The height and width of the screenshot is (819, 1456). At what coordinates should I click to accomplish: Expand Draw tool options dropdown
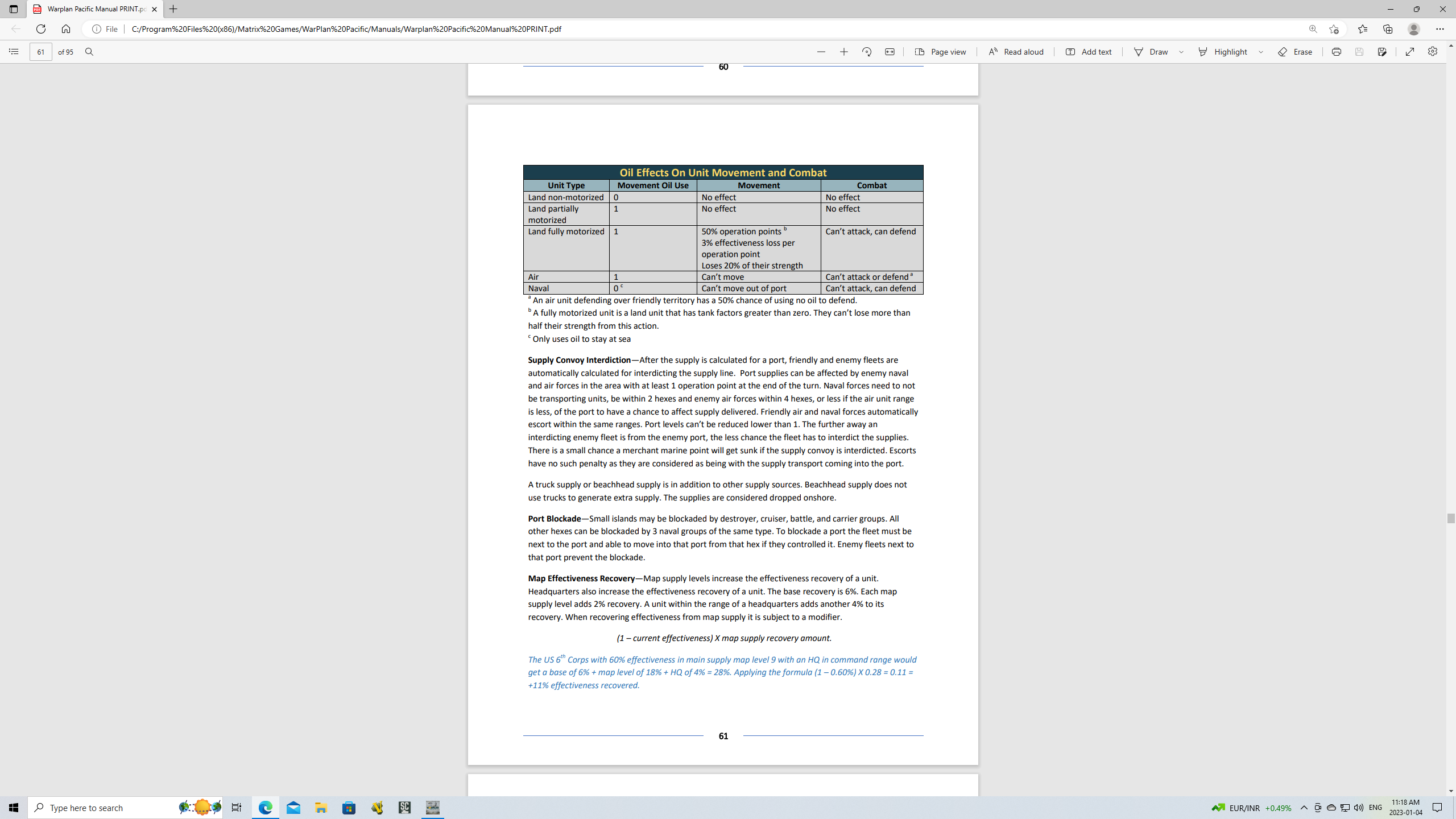(x=1181, y=52)
